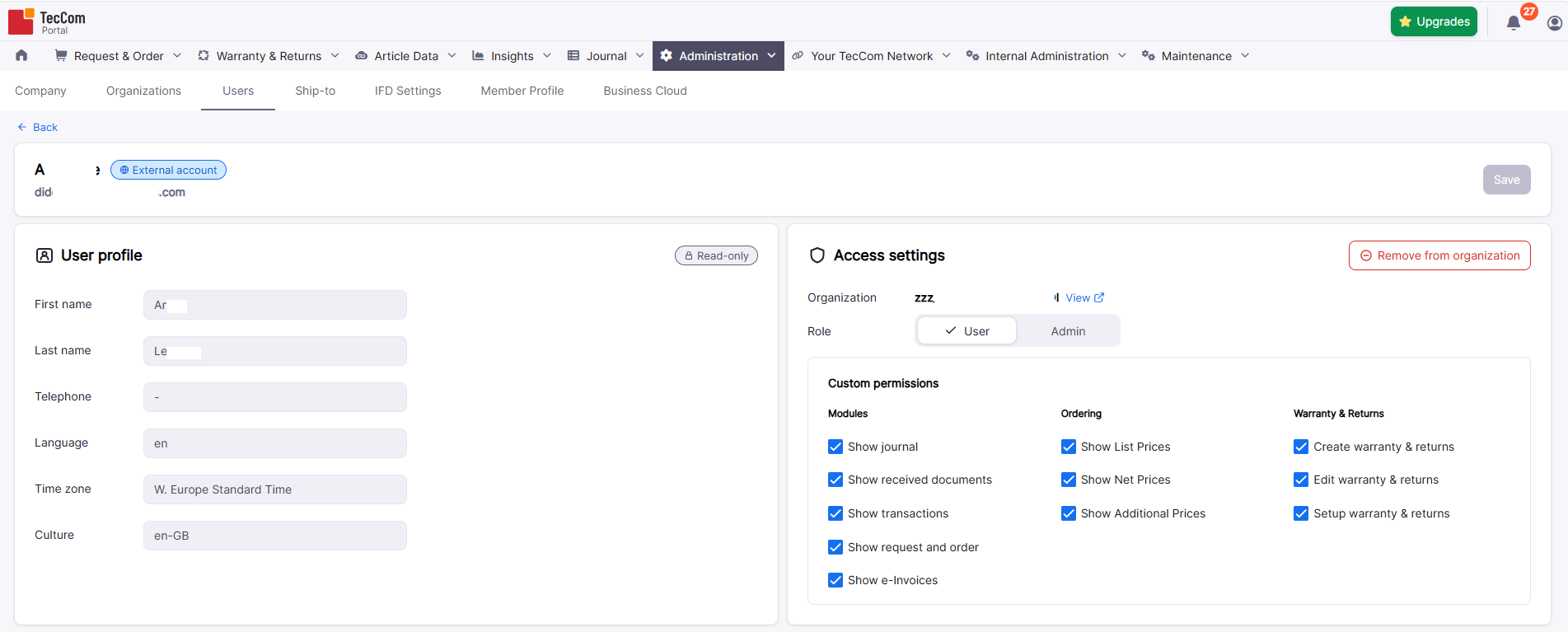Expand the Insights chevron
The height and width of the screenshot is (632, 1568).
pyautogui.click(x=547, y=55)
